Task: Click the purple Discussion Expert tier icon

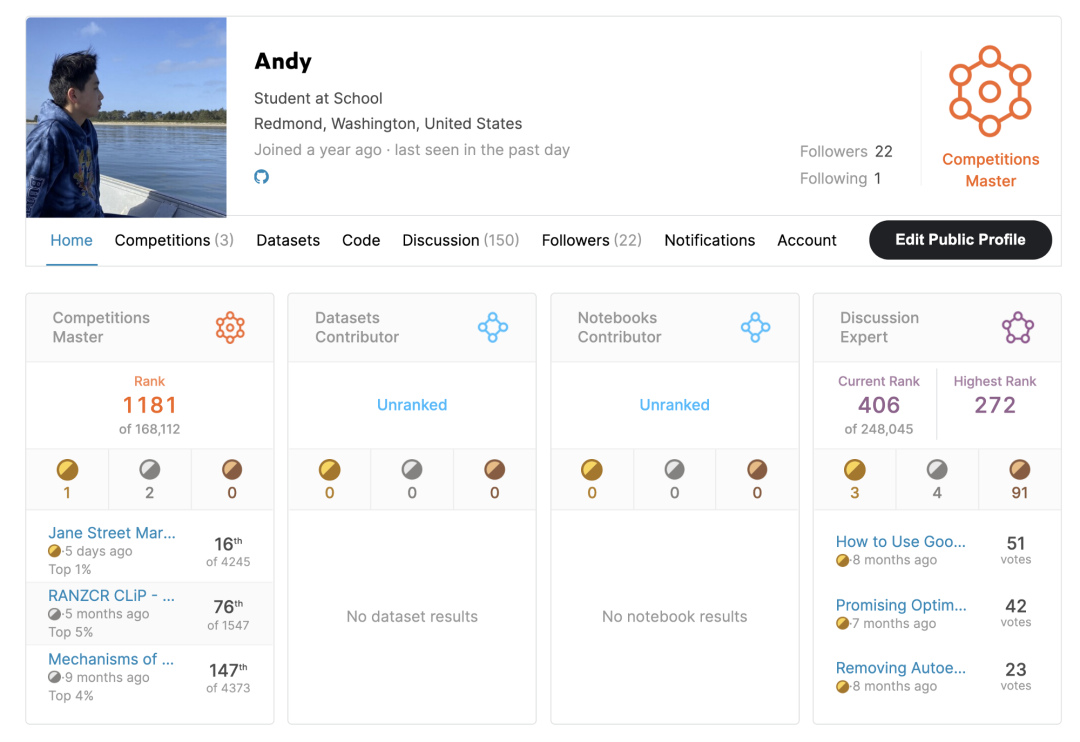Action: click(x=1017, y=327)
